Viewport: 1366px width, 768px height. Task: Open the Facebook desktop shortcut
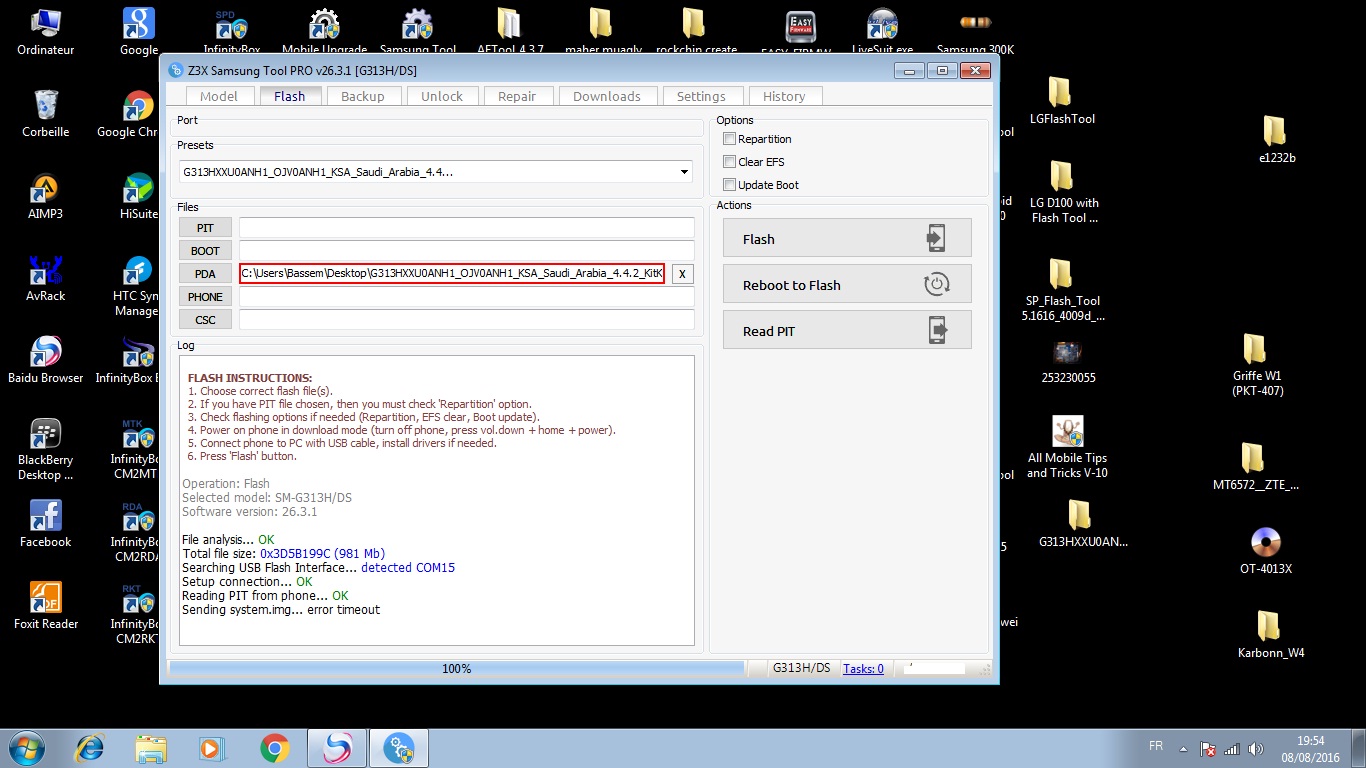pyautogui.click(x=45, y=524)
